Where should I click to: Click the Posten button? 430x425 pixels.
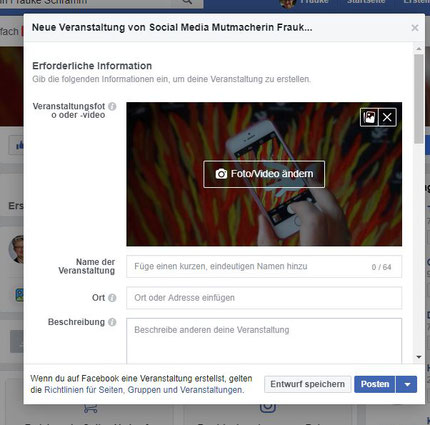pyautogui.click(x=375, y=384)
